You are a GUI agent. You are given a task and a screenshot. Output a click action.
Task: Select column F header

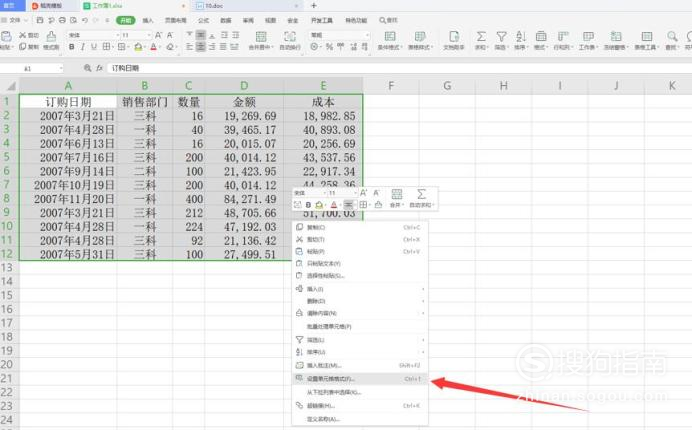[391, 86]
